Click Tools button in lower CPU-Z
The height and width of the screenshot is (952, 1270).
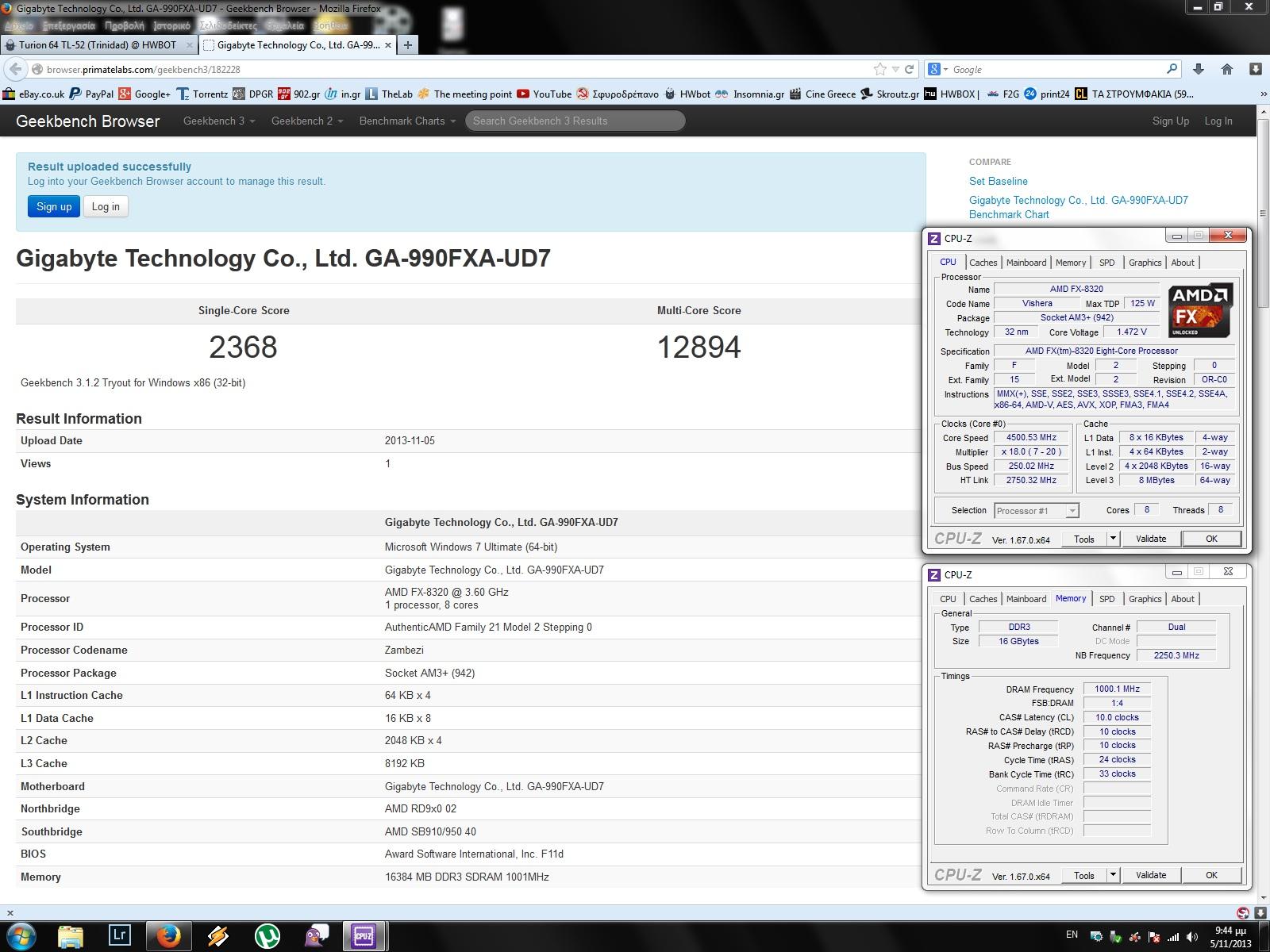[1083, 875]
